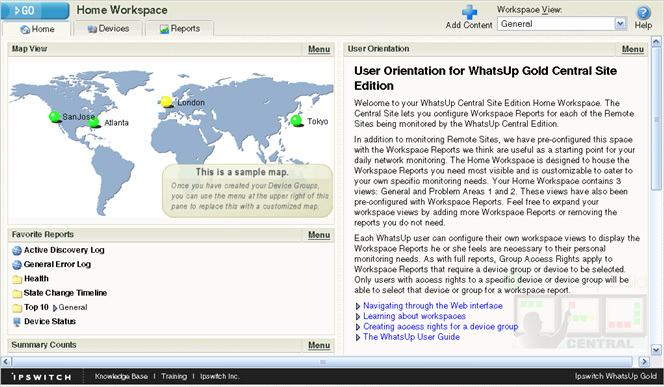Open Creating access rights for a device group
The height and width of the screenshot is (387, 664).
(440, 326)
